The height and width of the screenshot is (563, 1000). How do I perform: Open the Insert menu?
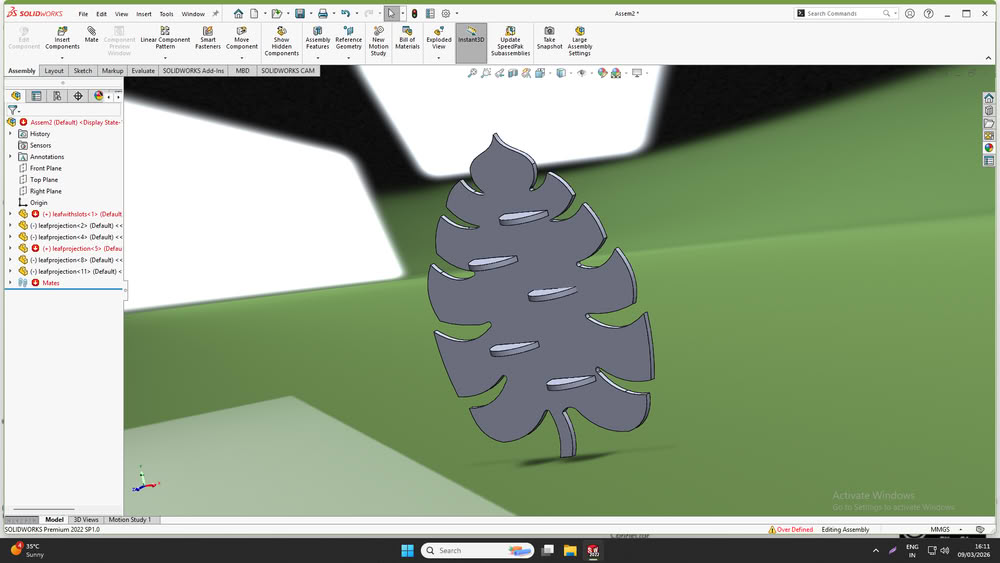click(143, 13)
